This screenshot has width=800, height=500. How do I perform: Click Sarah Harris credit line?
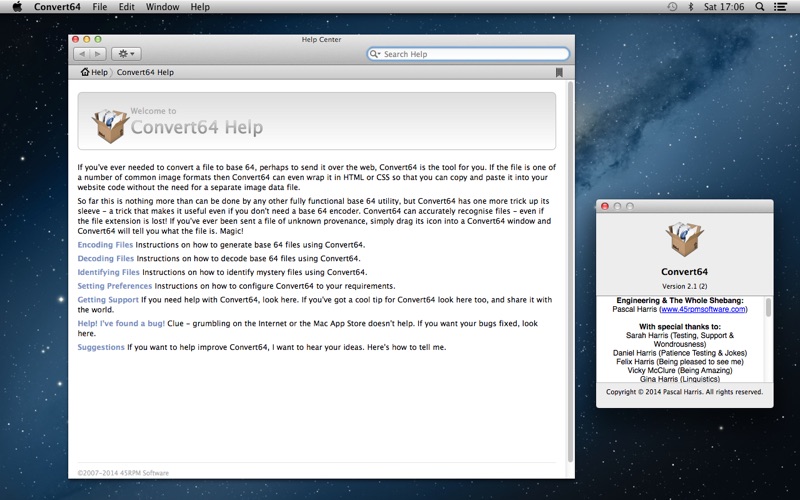tap(680, 340)
